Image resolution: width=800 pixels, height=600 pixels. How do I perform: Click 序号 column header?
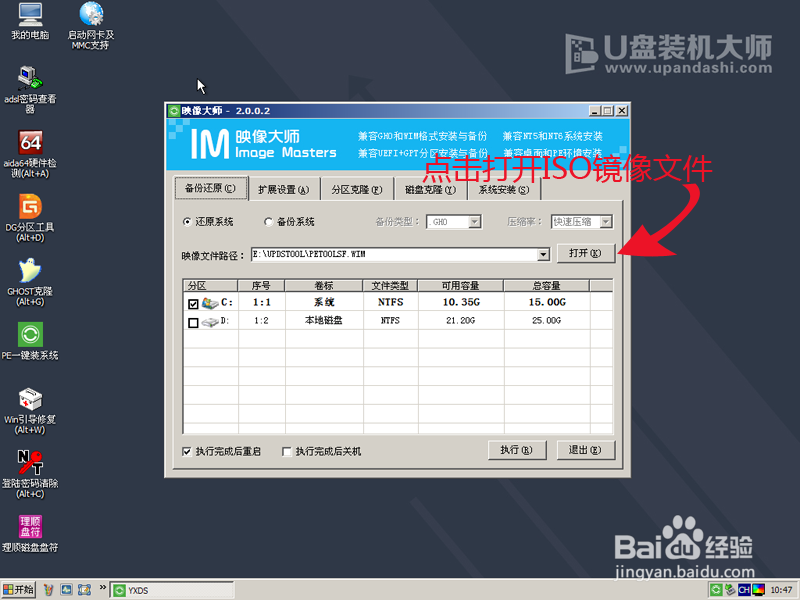click(x=261, y=286)
